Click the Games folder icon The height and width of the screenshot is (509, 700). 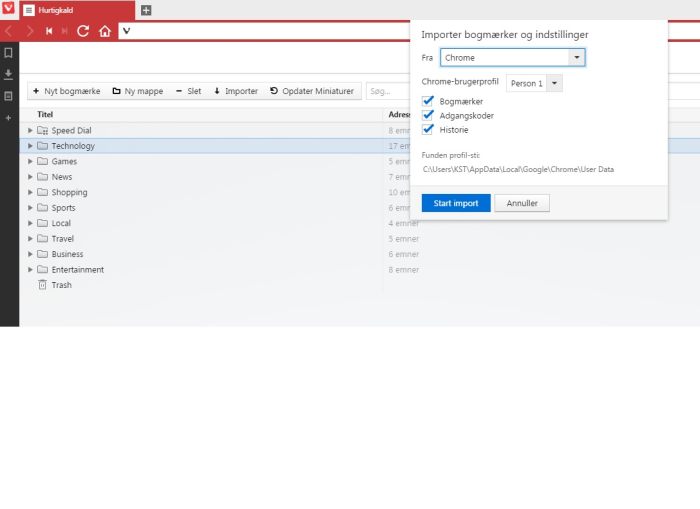click(x=42, y=161)
